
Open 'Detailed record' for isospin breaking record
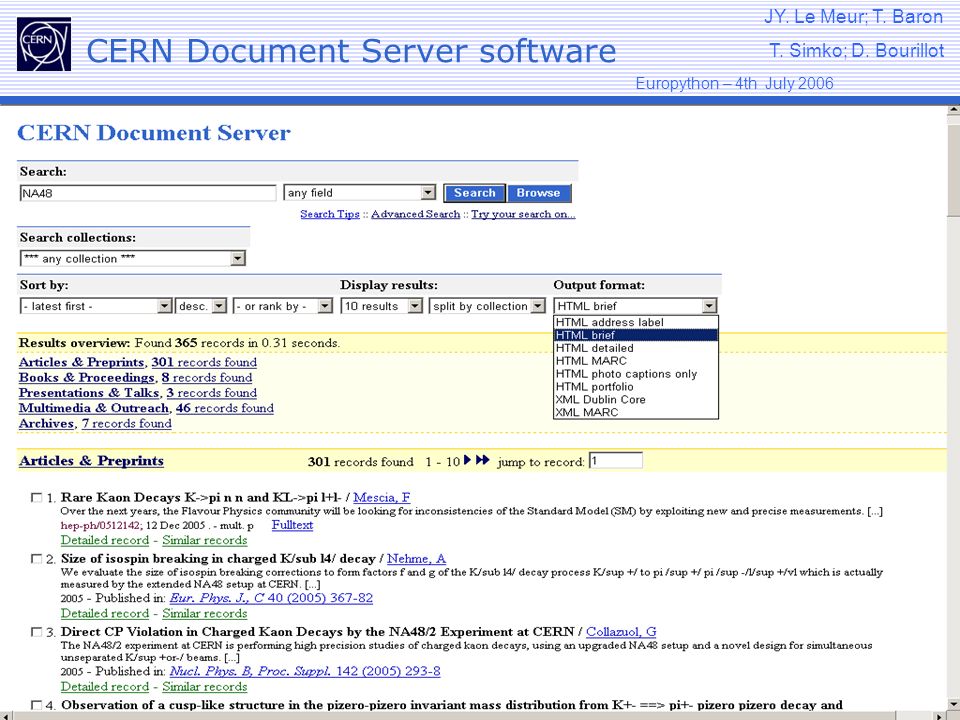105,613
